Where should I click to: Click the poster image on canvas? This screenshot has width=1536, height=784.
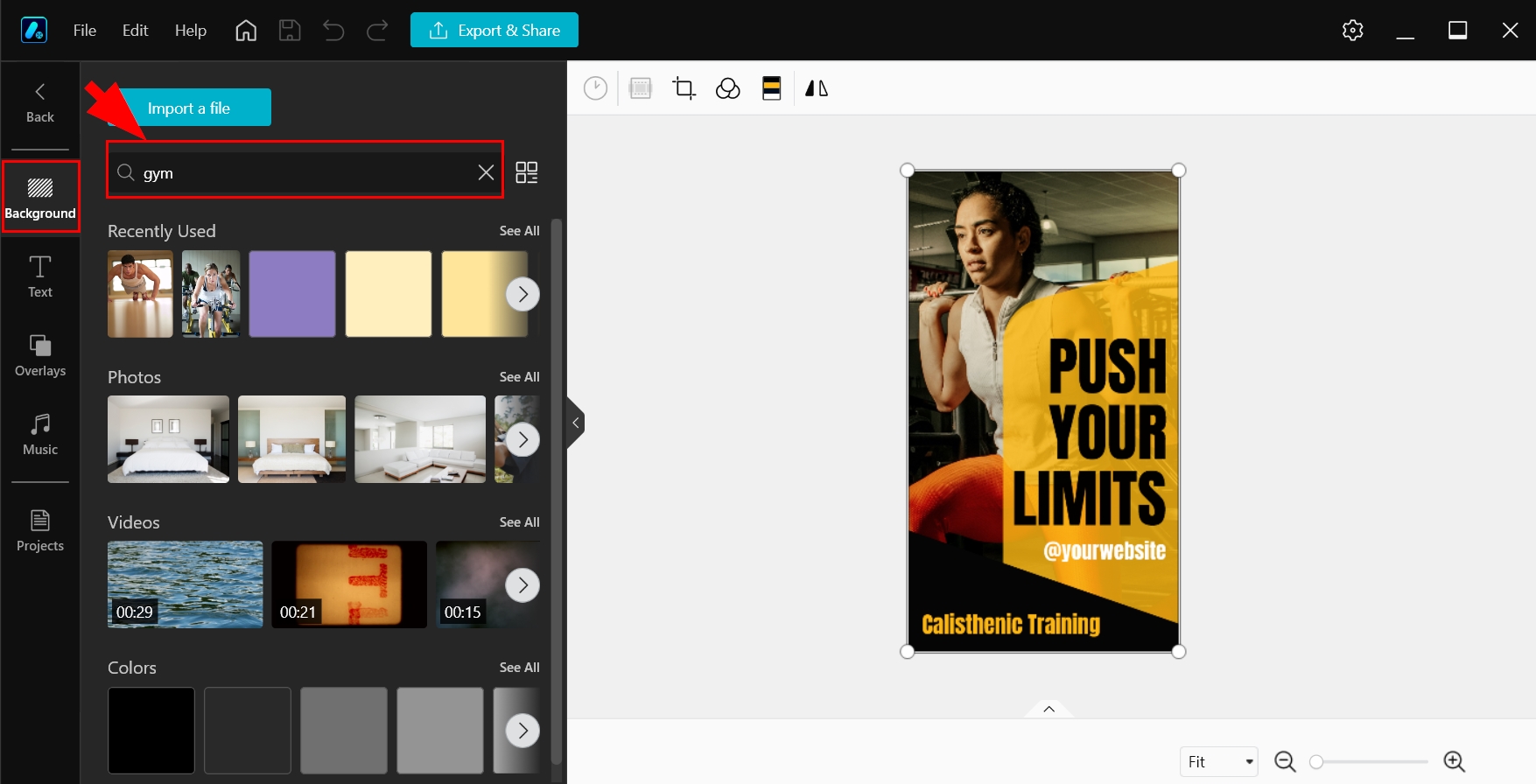[x=1043, y=411]
